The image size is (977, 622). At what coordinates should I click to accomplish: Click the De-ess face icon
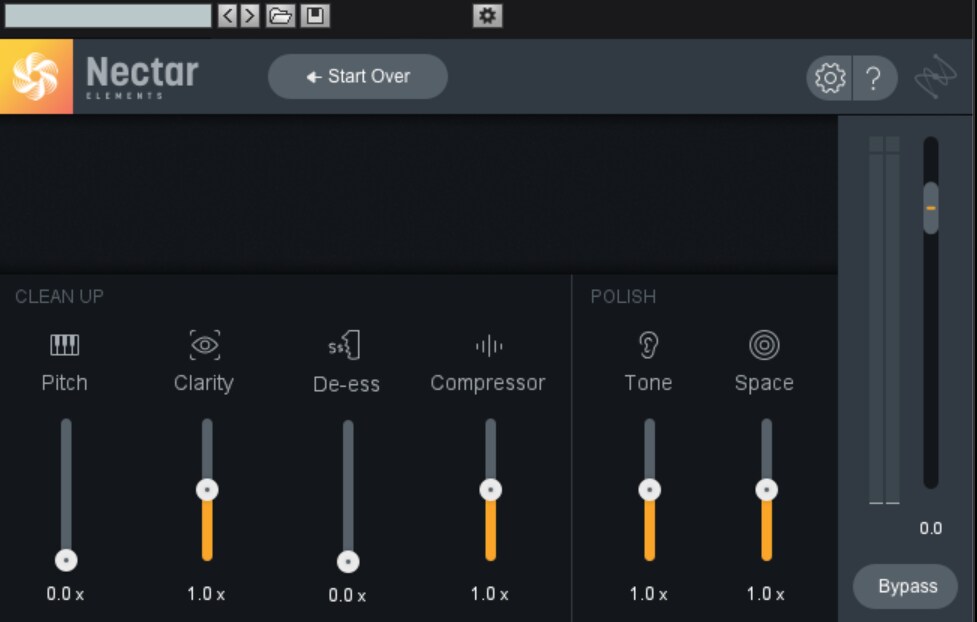tap(345, 345)
